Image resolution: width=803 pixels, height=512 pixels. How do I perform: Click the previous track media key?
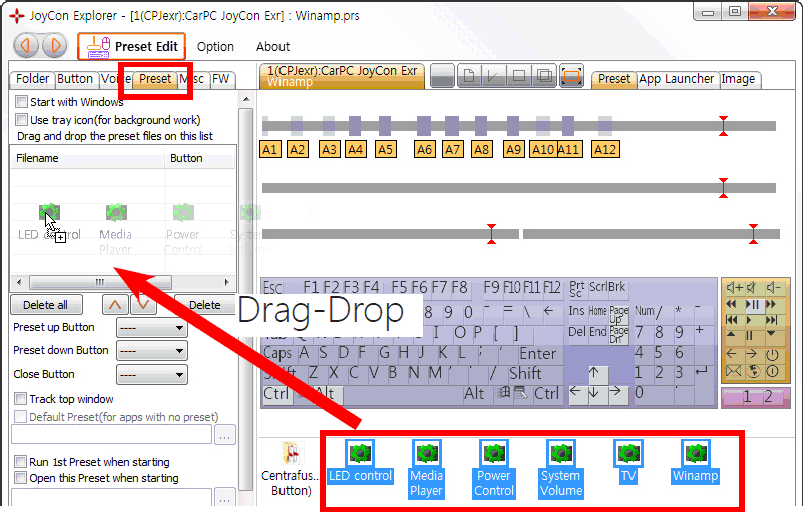click(732, 320)
